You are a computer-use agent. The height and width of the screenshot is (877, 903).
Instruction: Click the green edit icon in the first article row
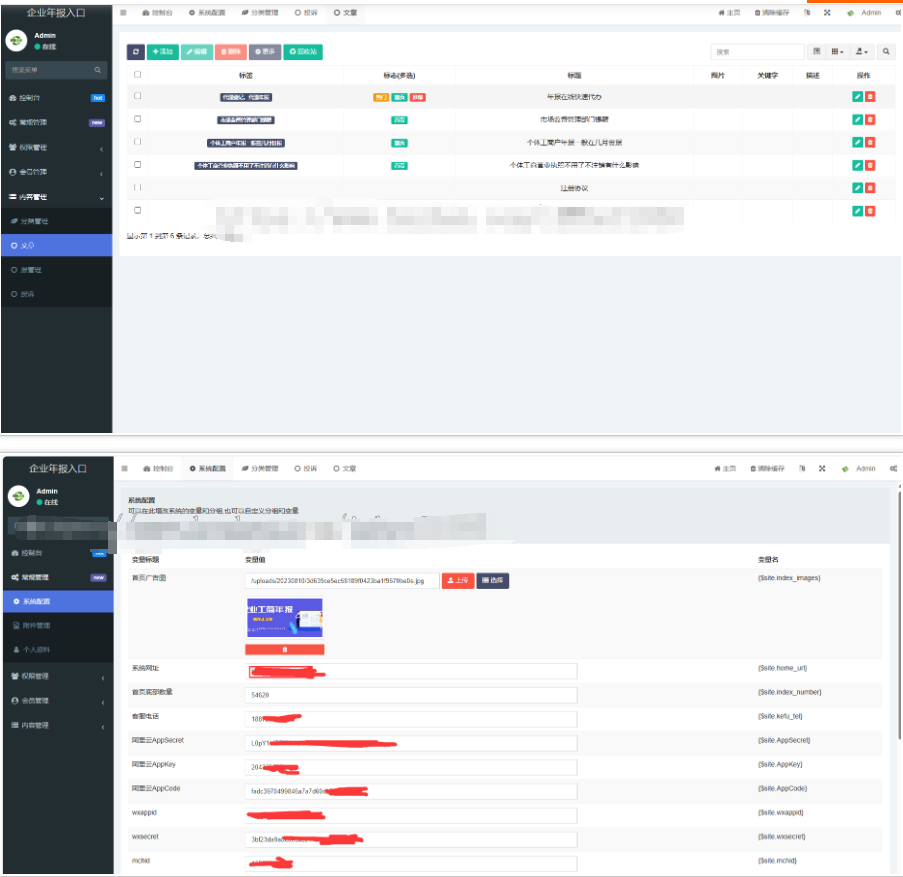coord(857,97)
